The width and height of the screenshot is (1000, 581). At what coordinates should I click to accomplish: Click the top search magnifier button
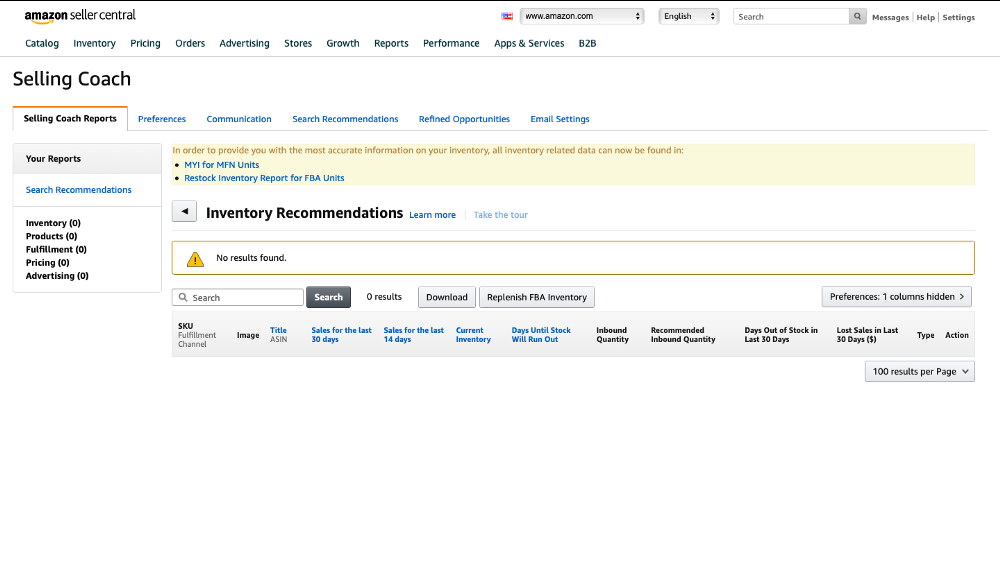857,17
